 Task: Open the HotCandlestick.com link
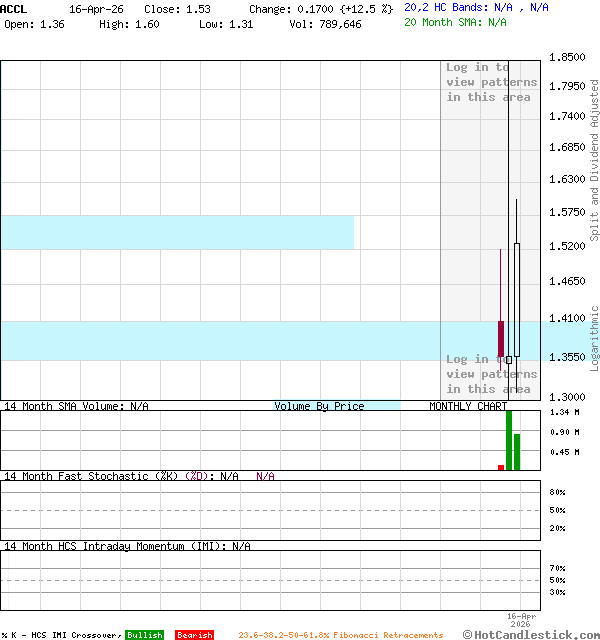pyautogui.click(x=537, y=634)
